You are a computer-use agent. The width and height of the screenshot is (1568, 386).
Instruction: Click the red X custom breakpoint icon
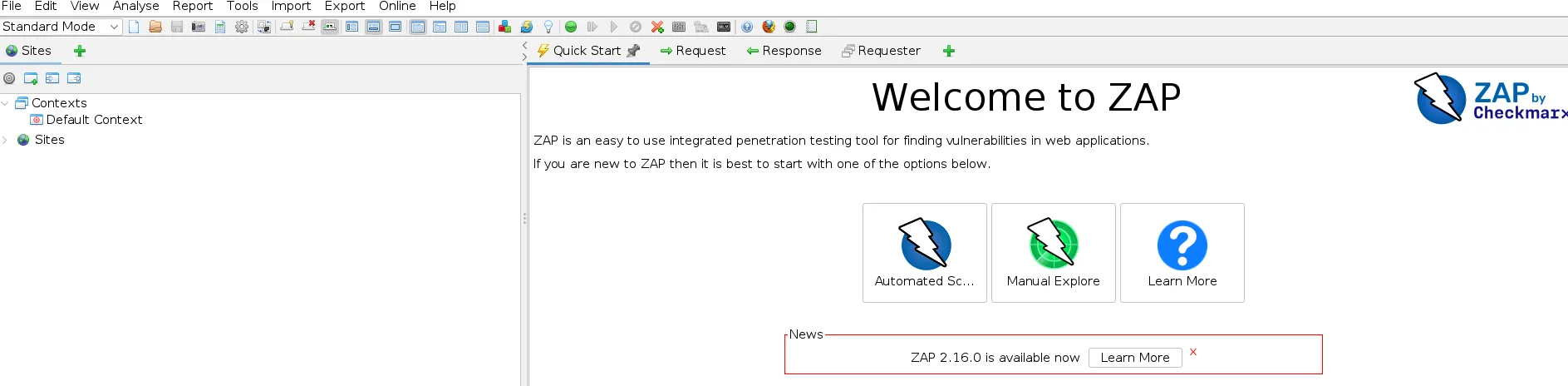click(657, 27)
